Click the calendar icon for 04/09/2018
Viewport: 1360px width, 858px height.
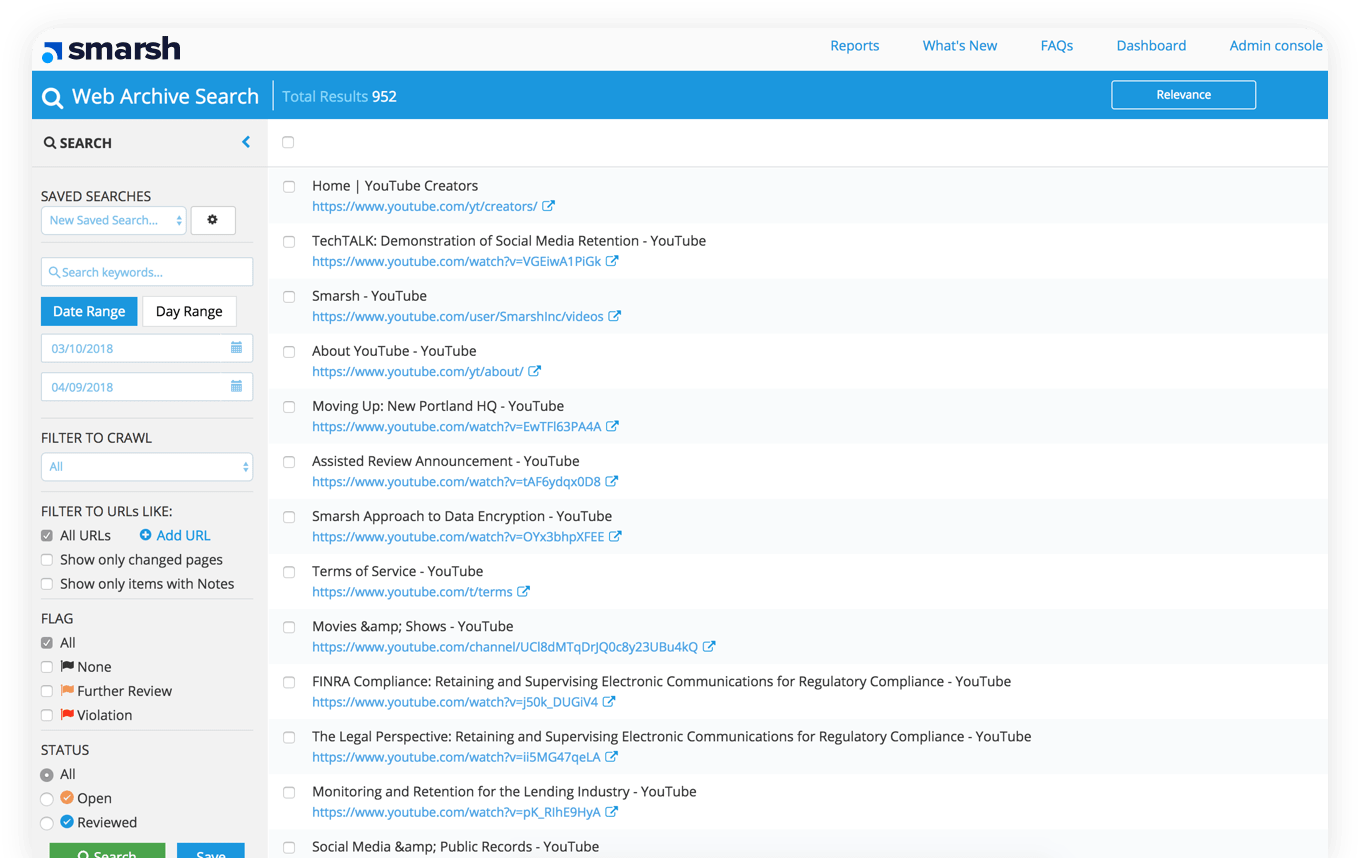(236, 386)
